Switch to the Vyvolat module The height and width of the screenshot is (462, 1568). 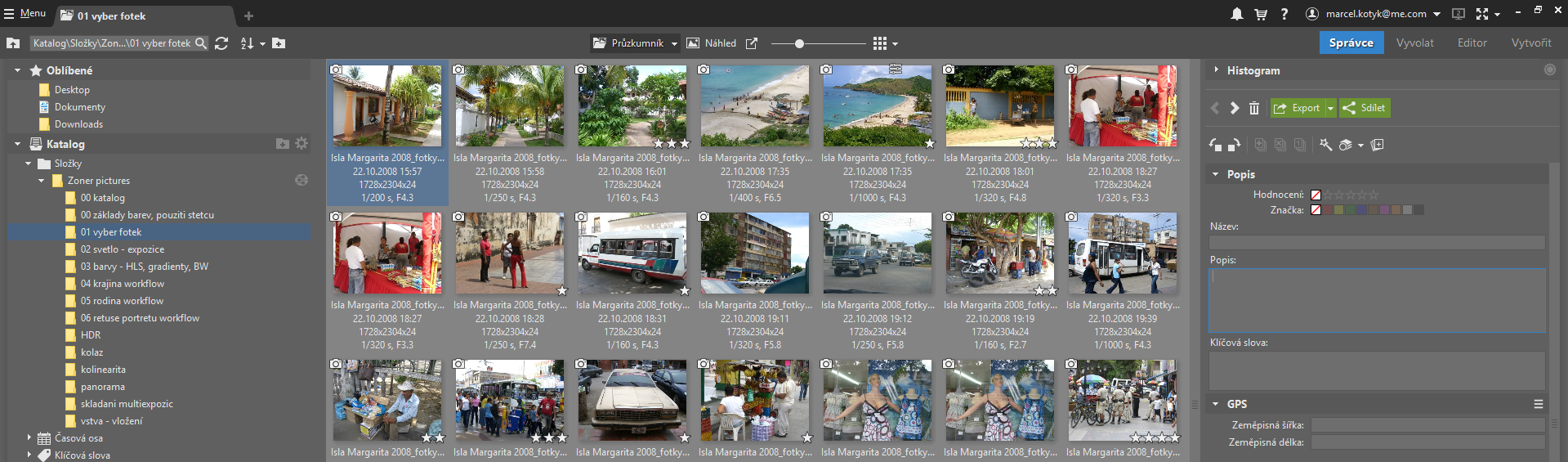coord(1414,43)
